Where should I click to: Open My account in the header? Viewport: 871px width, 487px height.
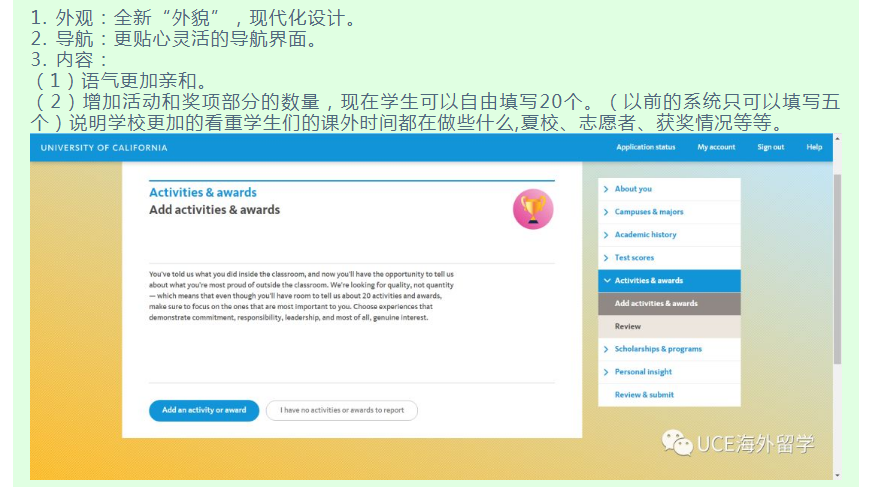click(716, 147)
